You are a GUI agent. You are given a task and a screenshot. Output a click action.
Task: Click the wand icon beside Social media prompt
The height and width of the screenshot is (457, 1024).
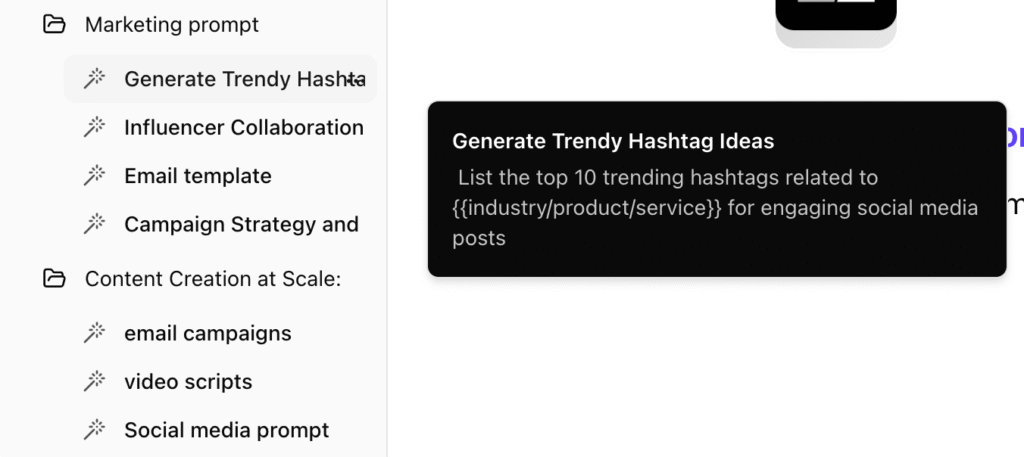click(x=95, y=430)
